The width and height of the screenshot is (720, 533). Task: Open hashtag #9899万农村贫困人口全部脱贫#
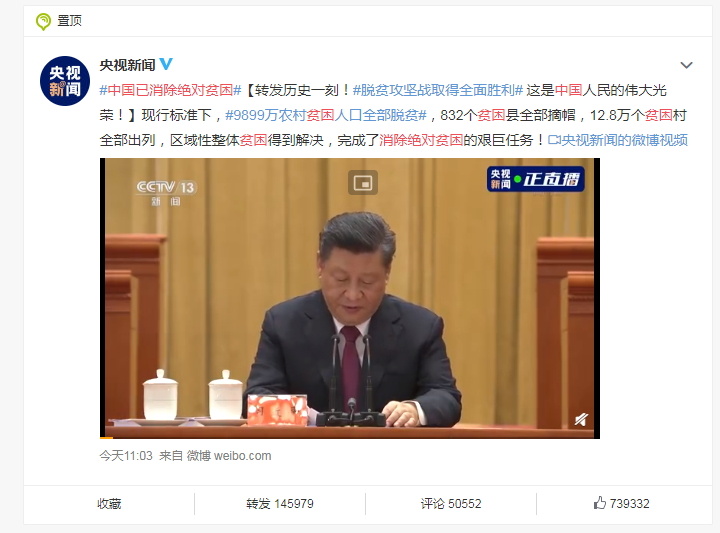[x=326, y=115]
